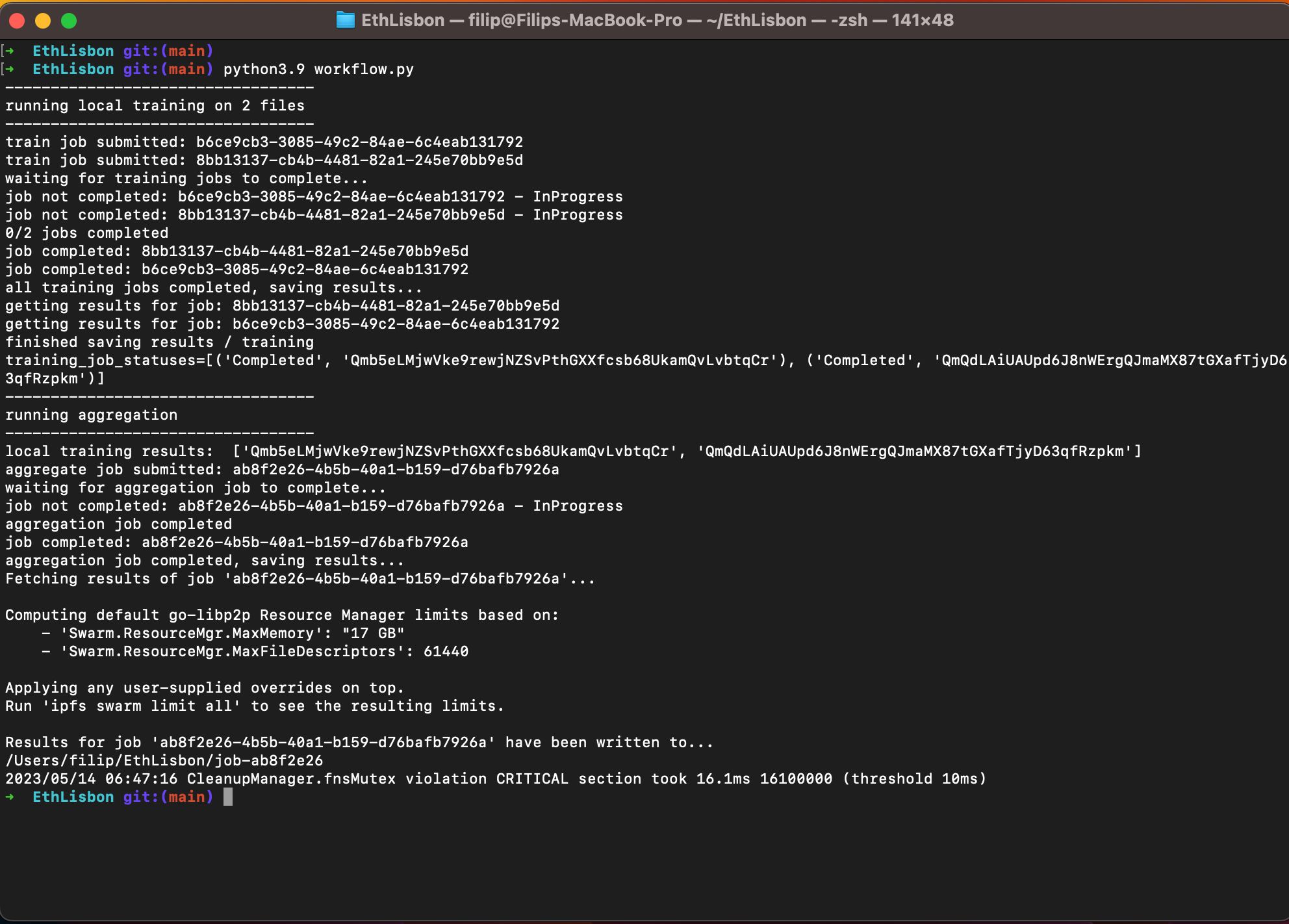Click the wrapped text '3qfRzpkm')]'
1289x924 pixels.
pos(55,378)
